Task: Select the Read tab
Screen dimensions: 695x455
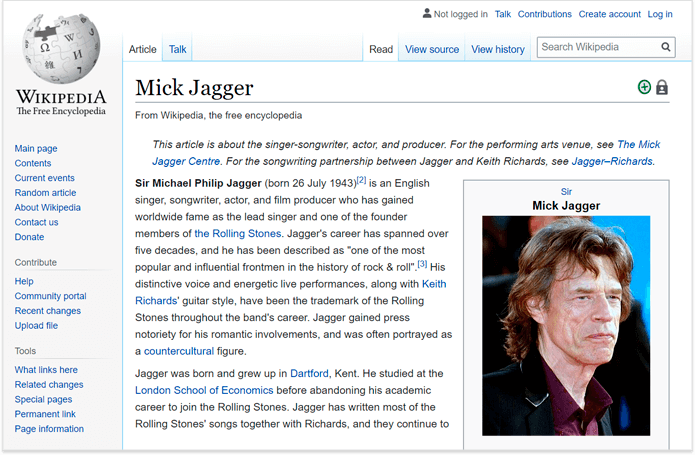Action: coord(381,49)
